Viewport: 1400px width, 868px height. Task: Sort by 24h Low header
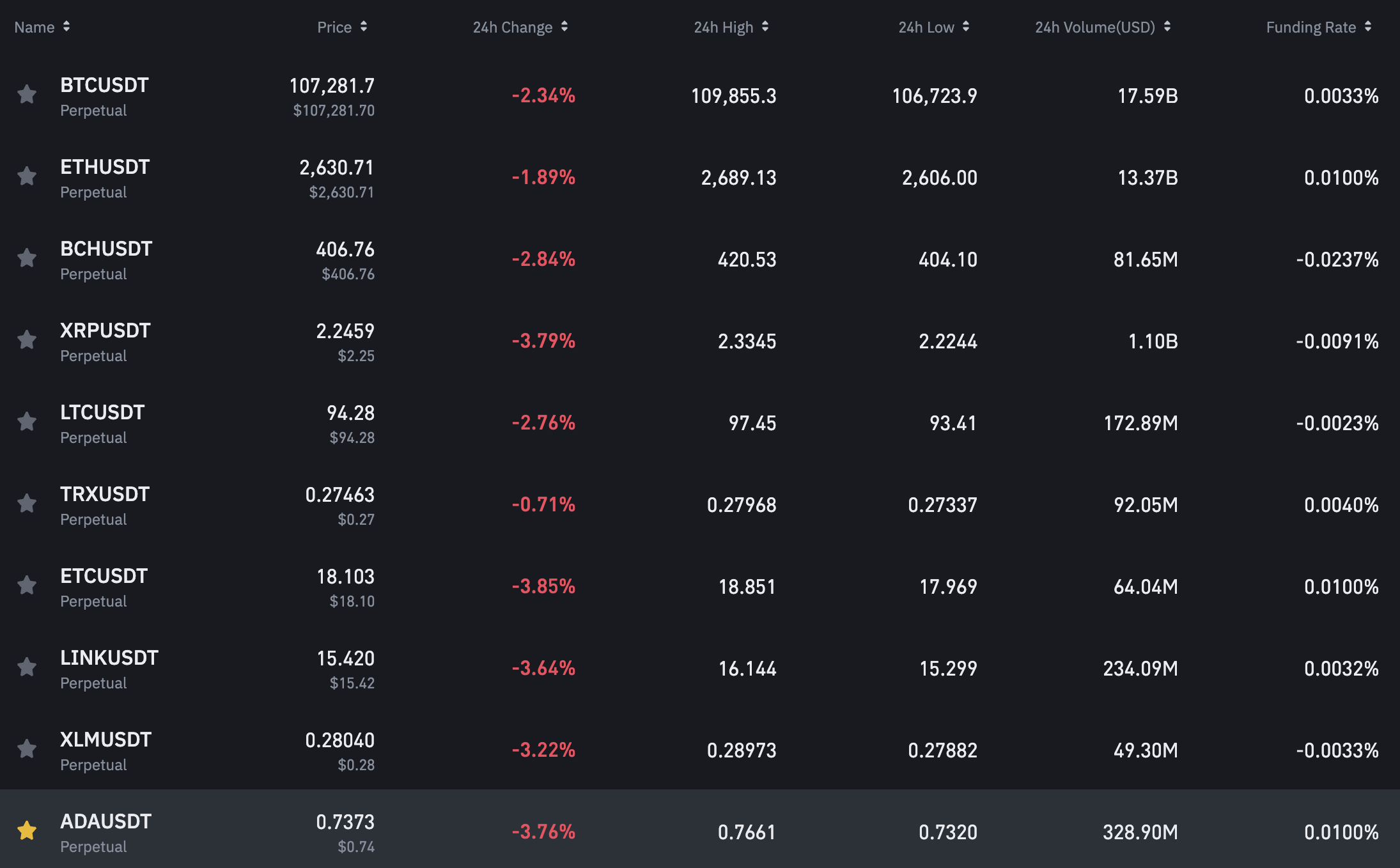pyautogui.click(x=933, y=27)
